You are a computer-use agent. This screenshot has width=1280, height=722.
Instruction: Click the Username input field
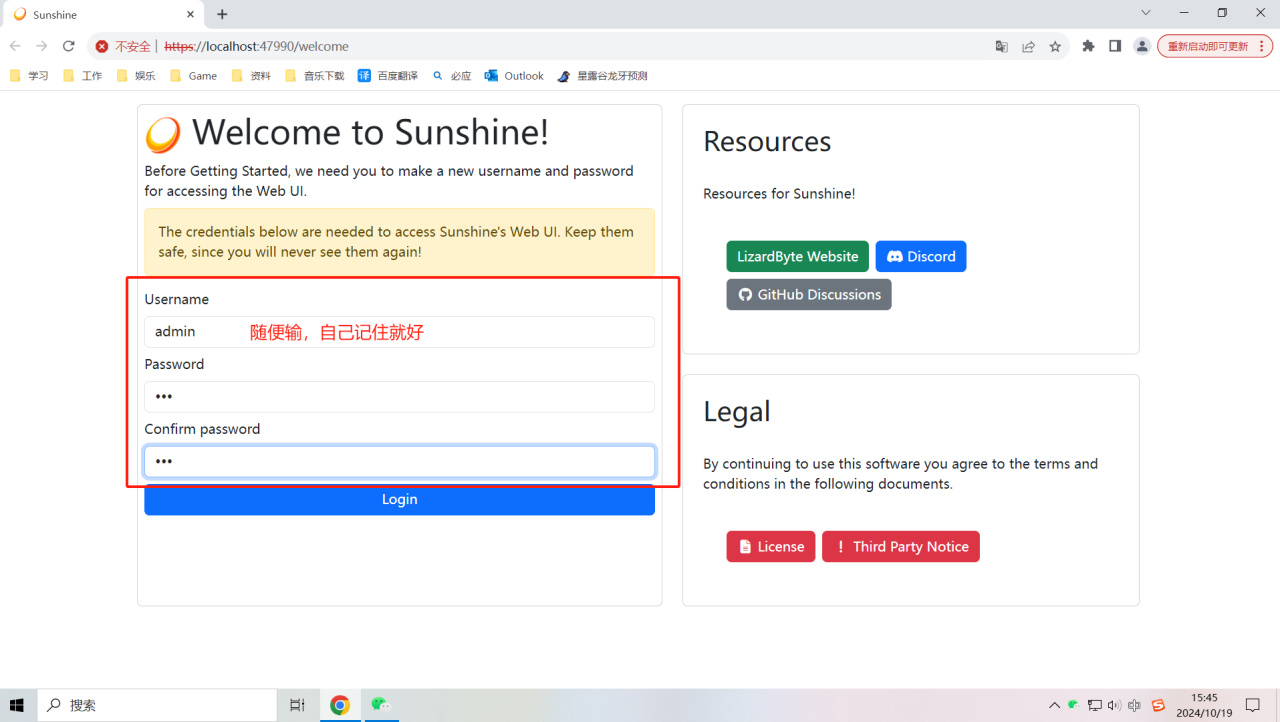399,332
